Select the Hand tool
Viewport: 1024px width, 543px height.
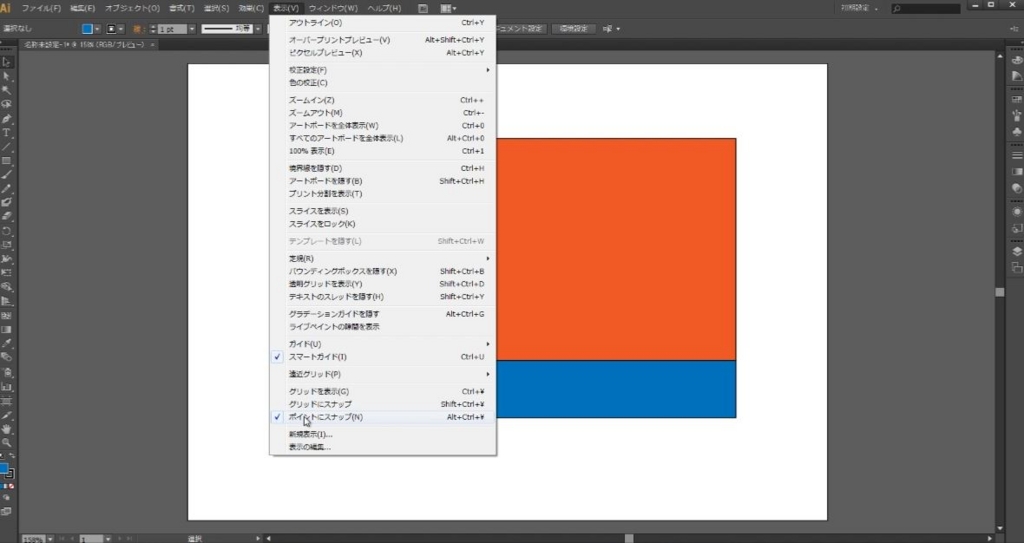point(7,429)
